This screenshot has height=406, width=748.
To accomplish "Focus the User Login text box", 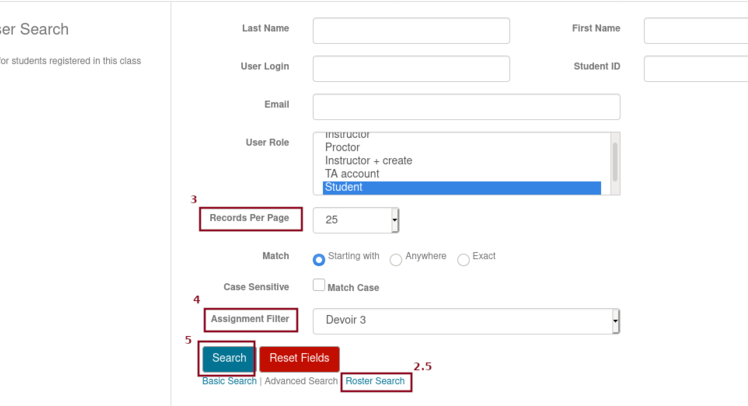I will (411, 69).
